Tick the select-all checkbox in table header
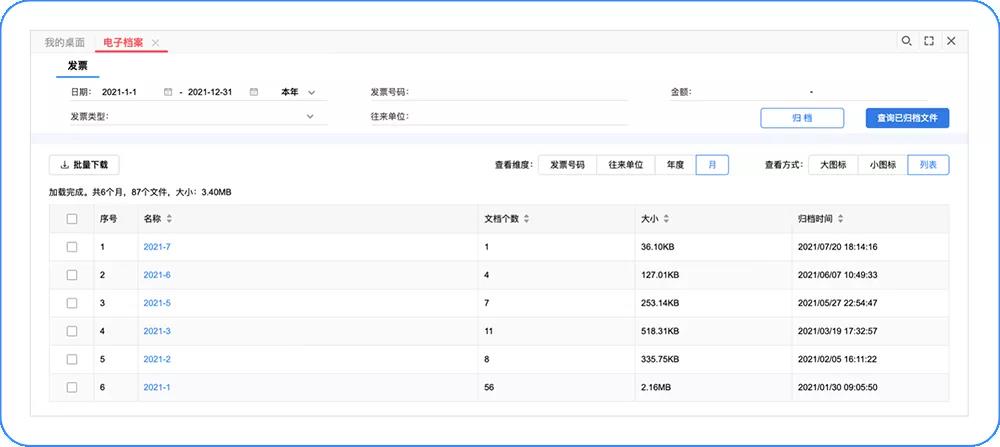Viewport: 1000px width, 447px height. coord(72,219)
